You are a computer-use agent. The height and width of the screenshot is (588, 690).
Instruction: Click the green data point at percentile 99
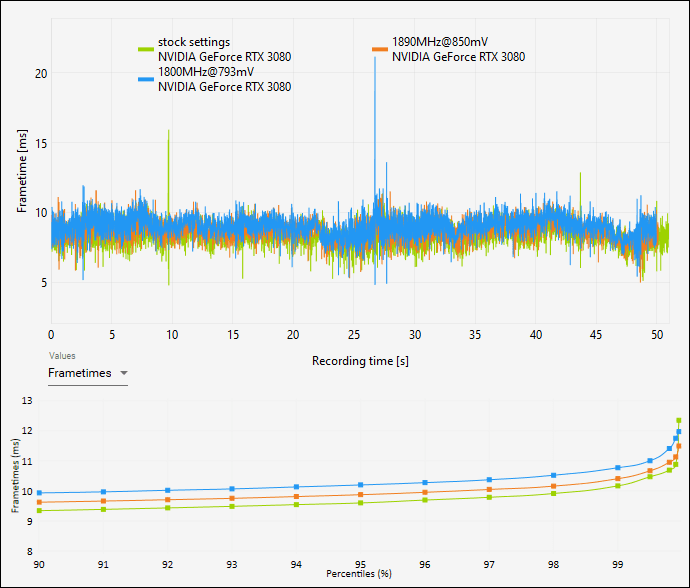(x=618, y=486)
